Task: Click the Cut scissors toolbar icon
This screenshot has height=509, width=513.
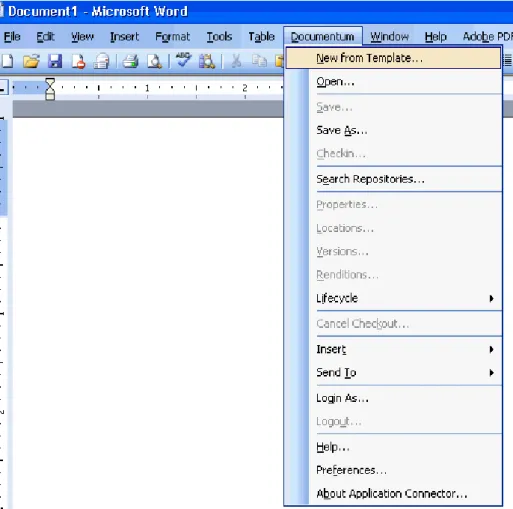Action: coord(236,61)
